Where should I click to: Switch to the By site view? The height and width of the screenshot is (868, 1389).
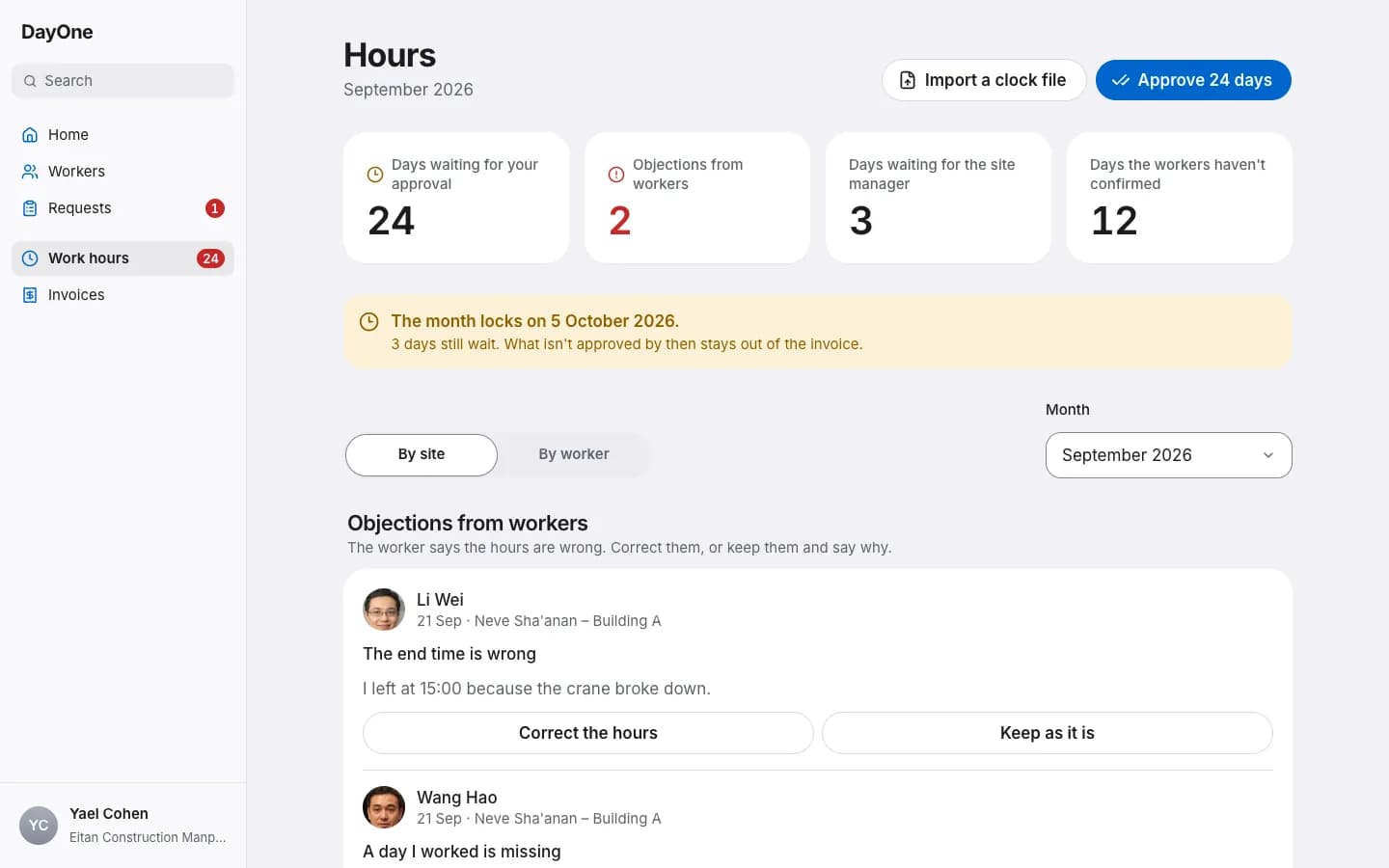point(422,455)
